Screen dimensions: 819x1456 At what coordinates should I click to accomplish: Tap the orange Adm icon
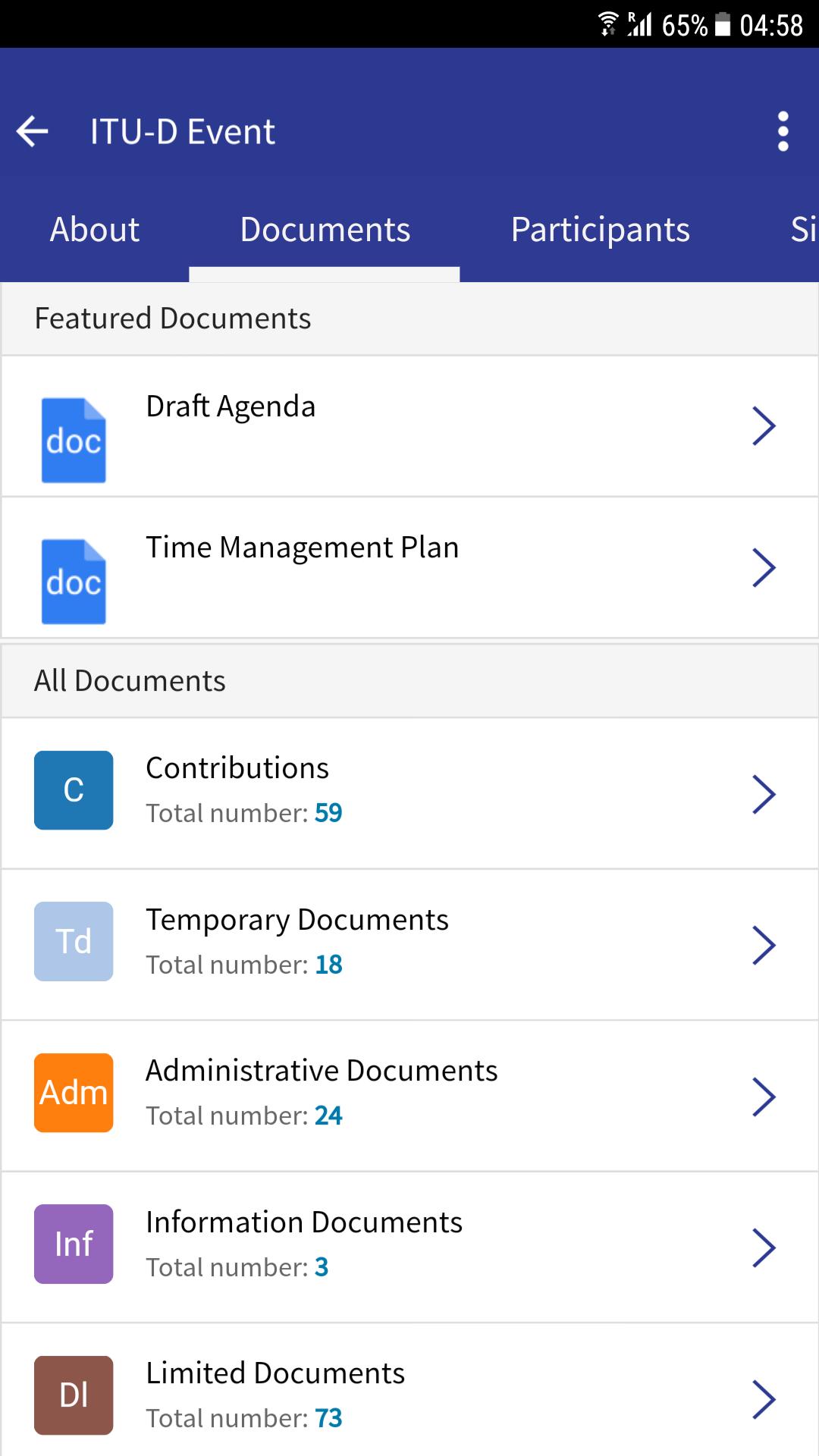(x=74, y=1093)
